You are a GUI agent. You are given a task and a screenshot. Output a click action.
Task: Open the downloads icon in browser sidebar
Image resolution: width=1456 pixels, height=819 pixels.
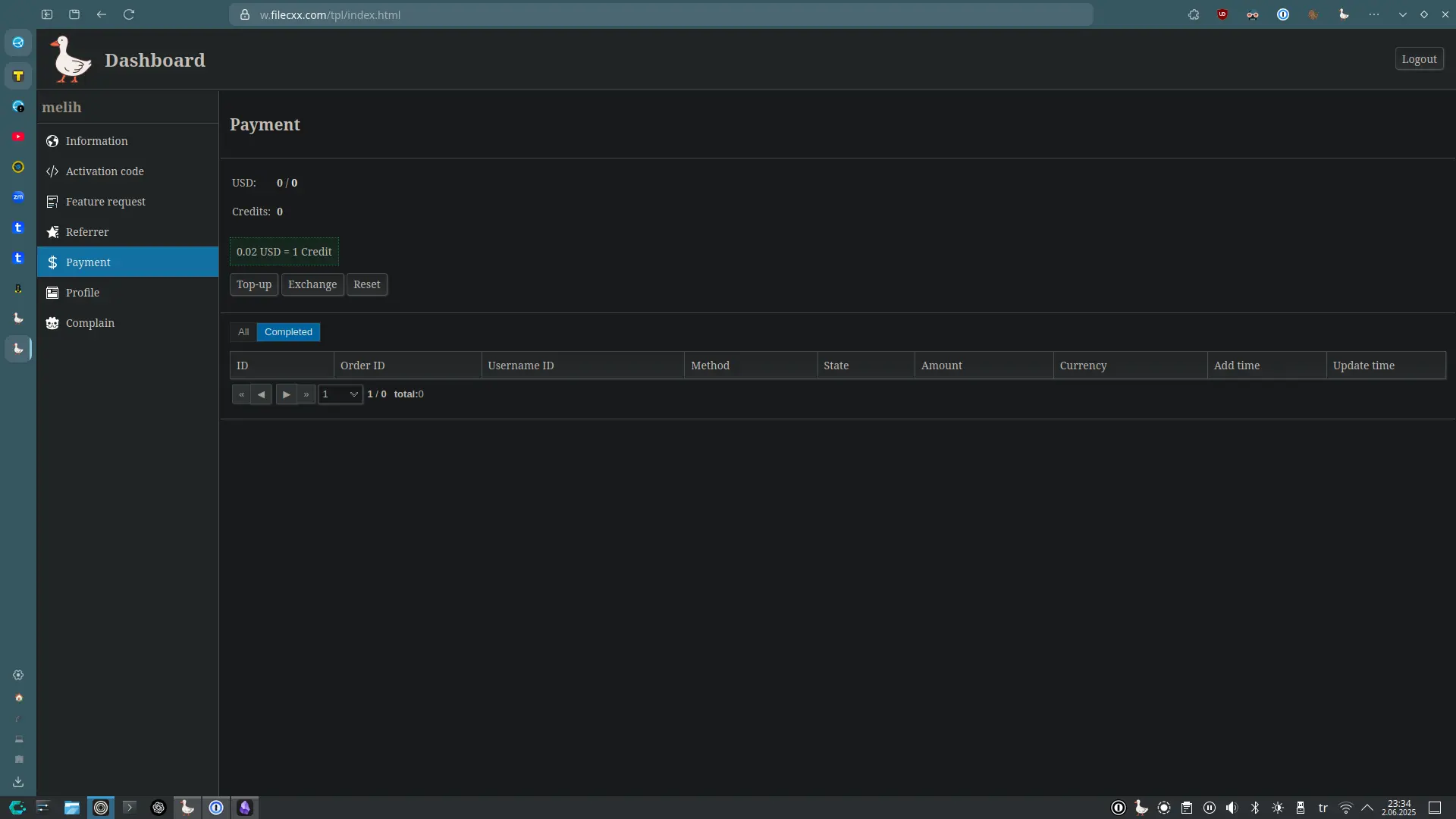click(x=18, y=782)
